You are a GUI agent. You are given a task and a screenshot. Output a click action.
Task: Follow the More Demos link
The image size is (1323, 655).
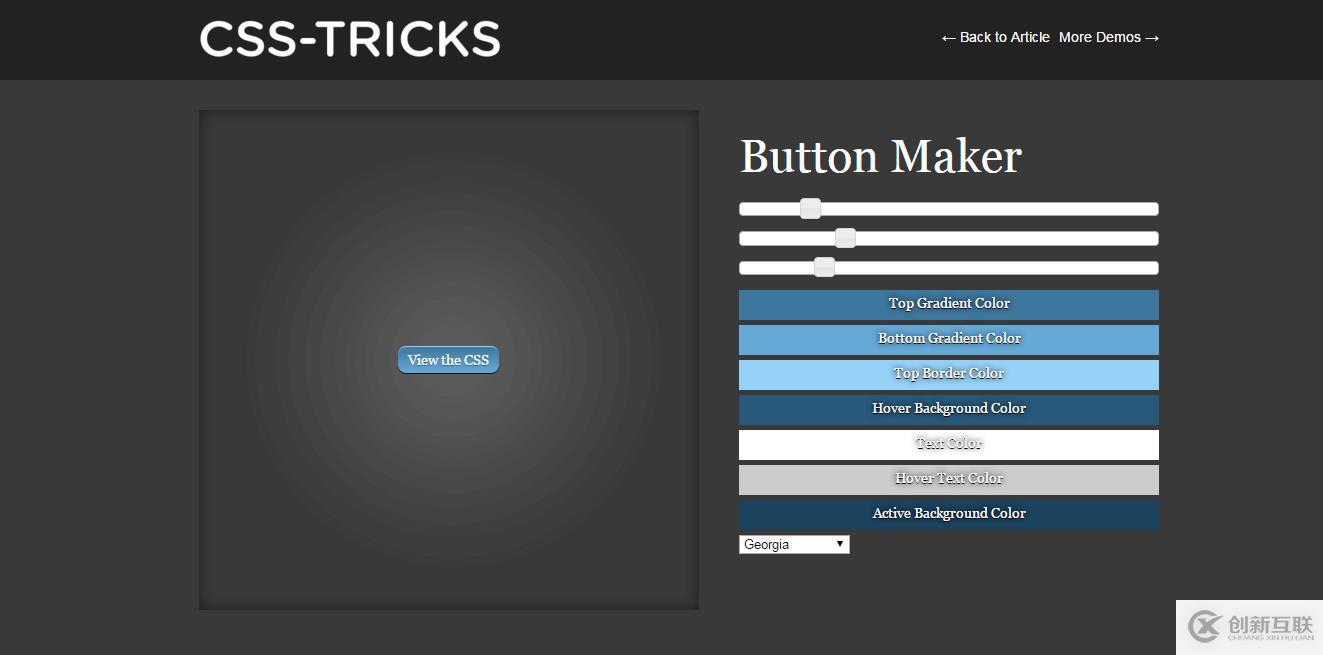point(1109,37)
